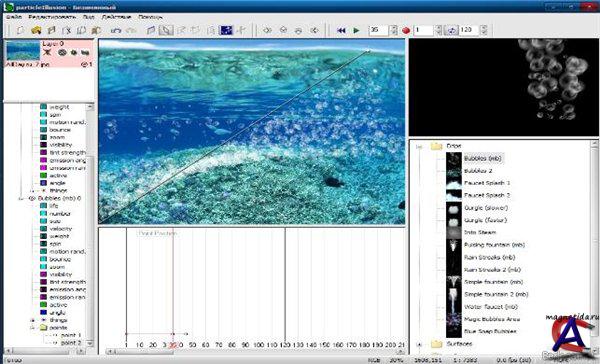Click the Paste toolbar icon
The height and width of the screenshot is (364, 600).
click(96, 30)
